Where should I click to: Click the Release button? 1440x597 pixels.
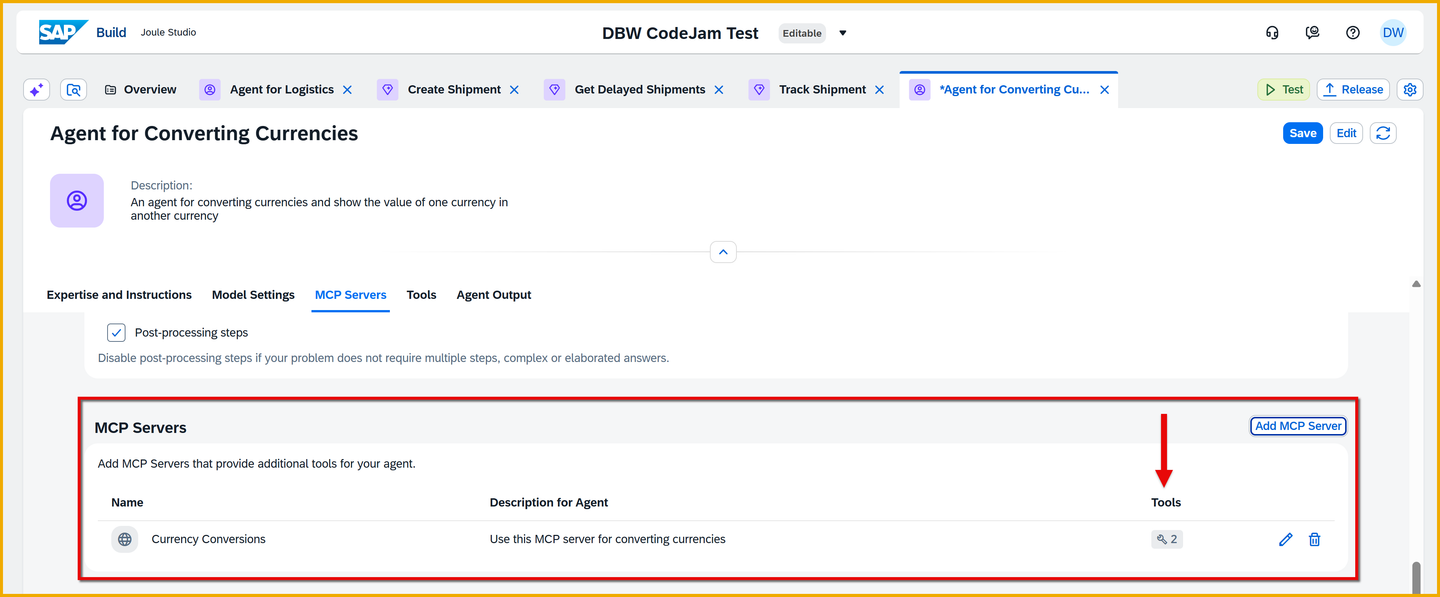[1353, 90]
